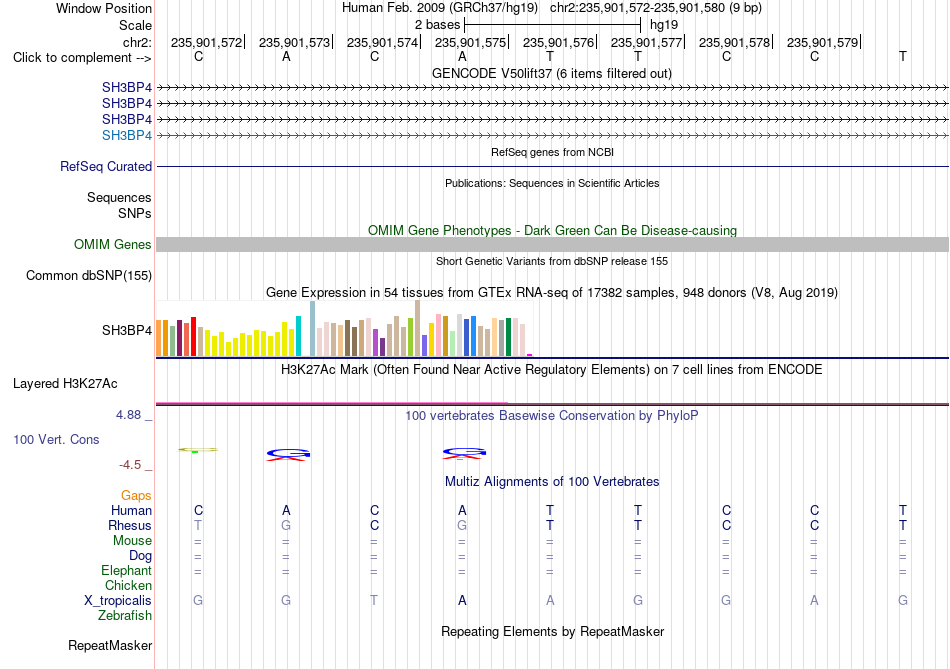The image size is (950, 669).
Task: Click the "RefSeq Curated" track label
Action: 106,166
